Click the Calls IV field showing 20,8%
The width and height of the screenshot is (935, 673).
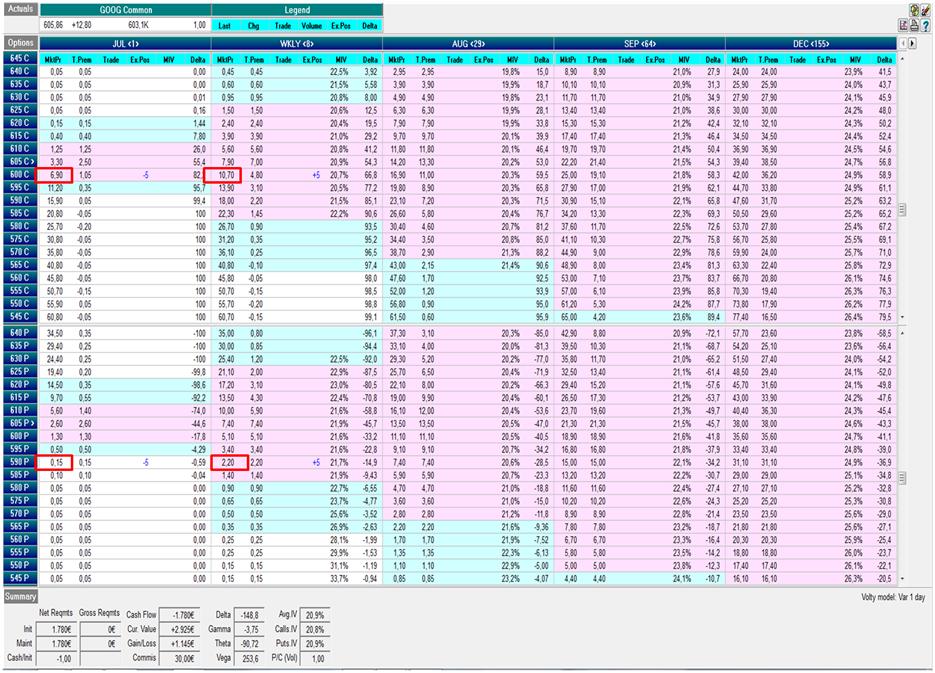(x=315, y=629)
